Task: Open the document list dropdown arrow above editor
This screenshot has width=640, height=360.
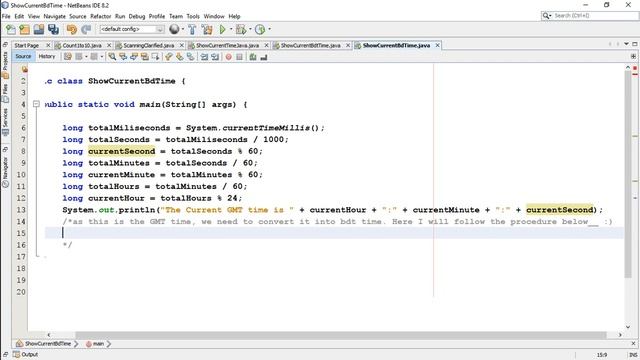Action: (x=626, y=44)
